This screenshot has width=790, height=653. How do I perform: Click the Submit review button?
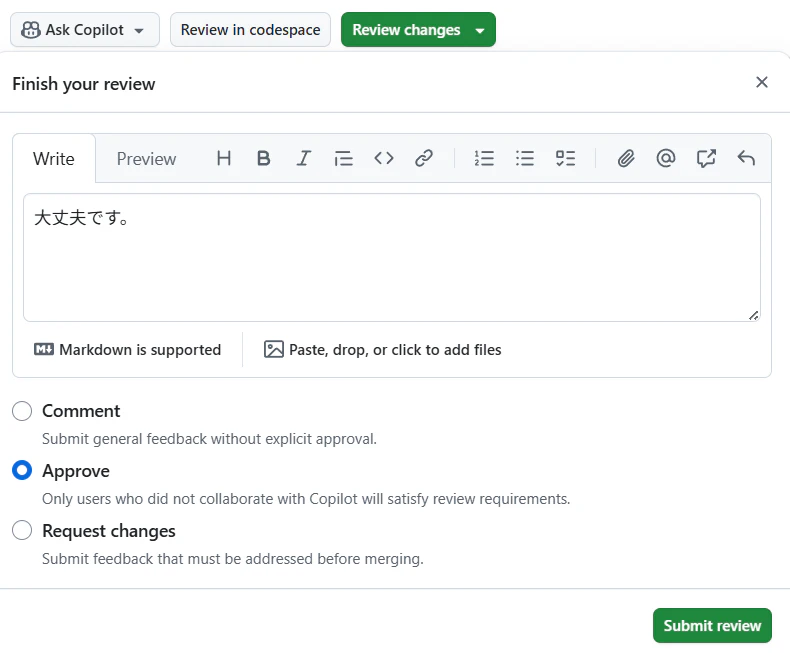point(712,625)
